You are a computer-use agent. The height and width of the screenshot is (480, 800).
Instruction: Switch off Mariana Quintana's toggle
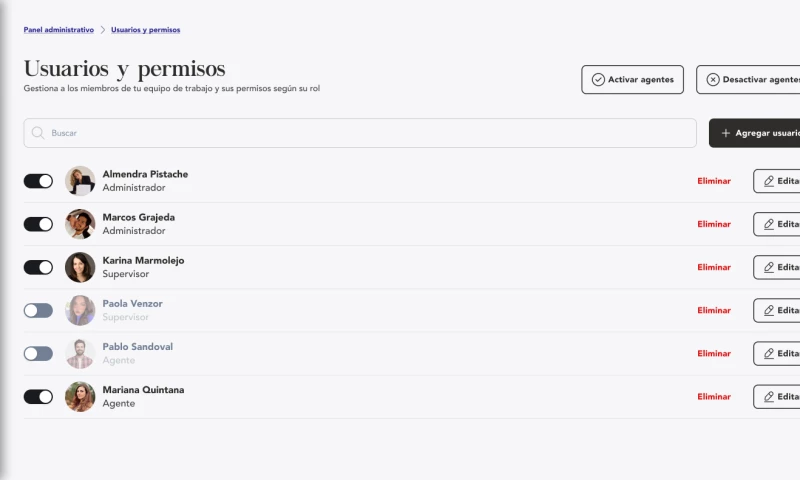[38, 396]
